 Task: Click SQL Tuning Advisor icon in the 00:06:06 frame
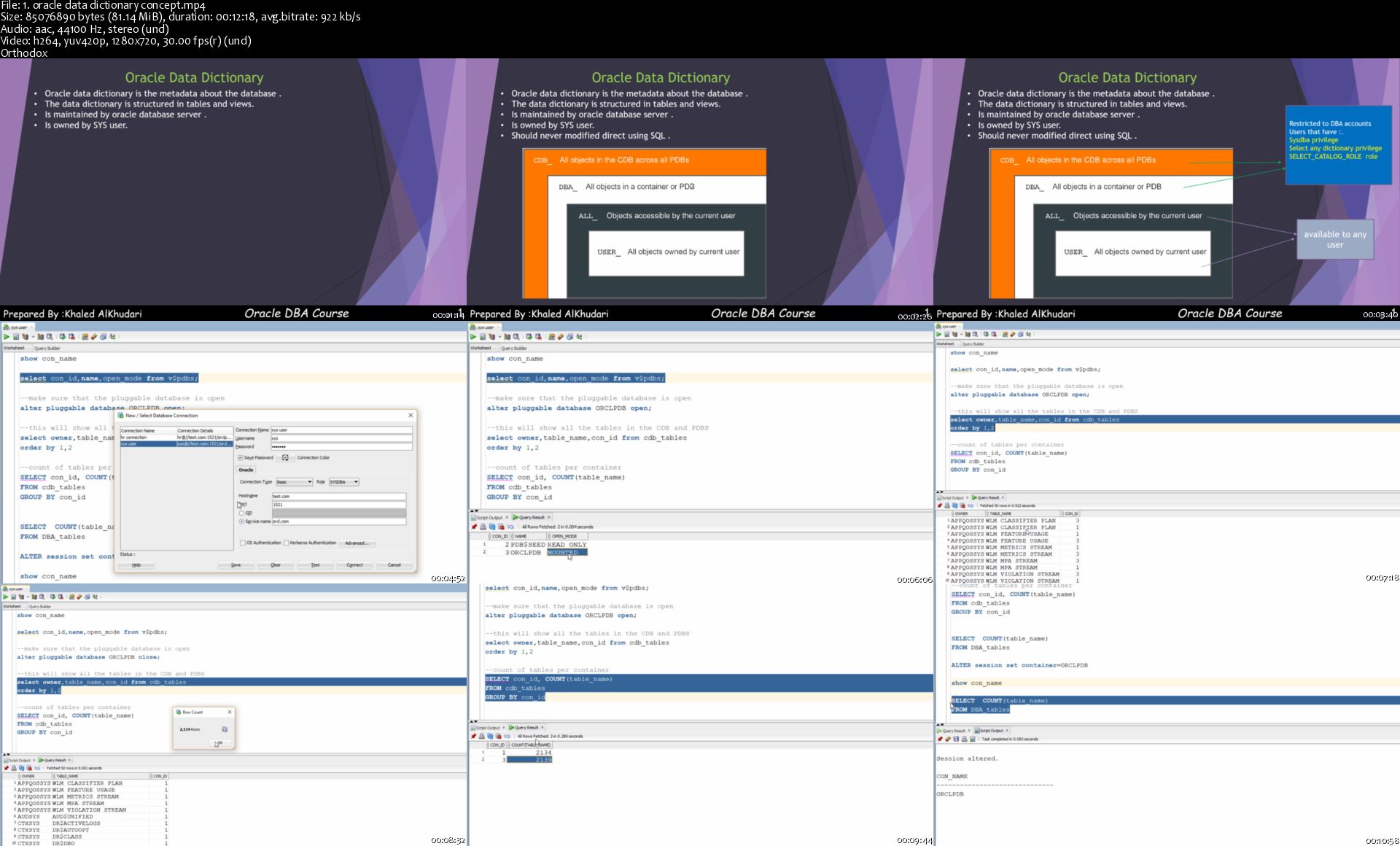click(516, 337)
